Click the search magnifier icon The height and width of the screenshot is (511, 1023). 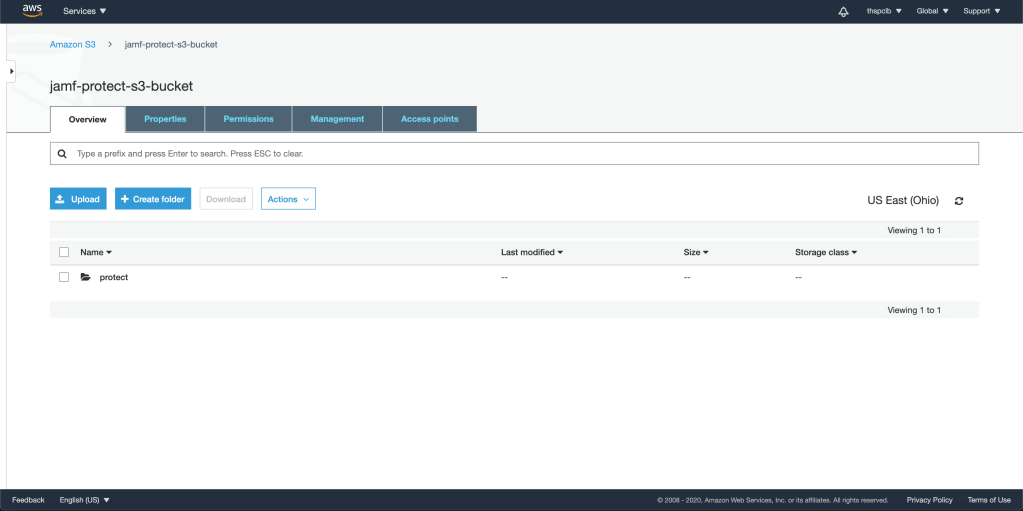(62, 154)
